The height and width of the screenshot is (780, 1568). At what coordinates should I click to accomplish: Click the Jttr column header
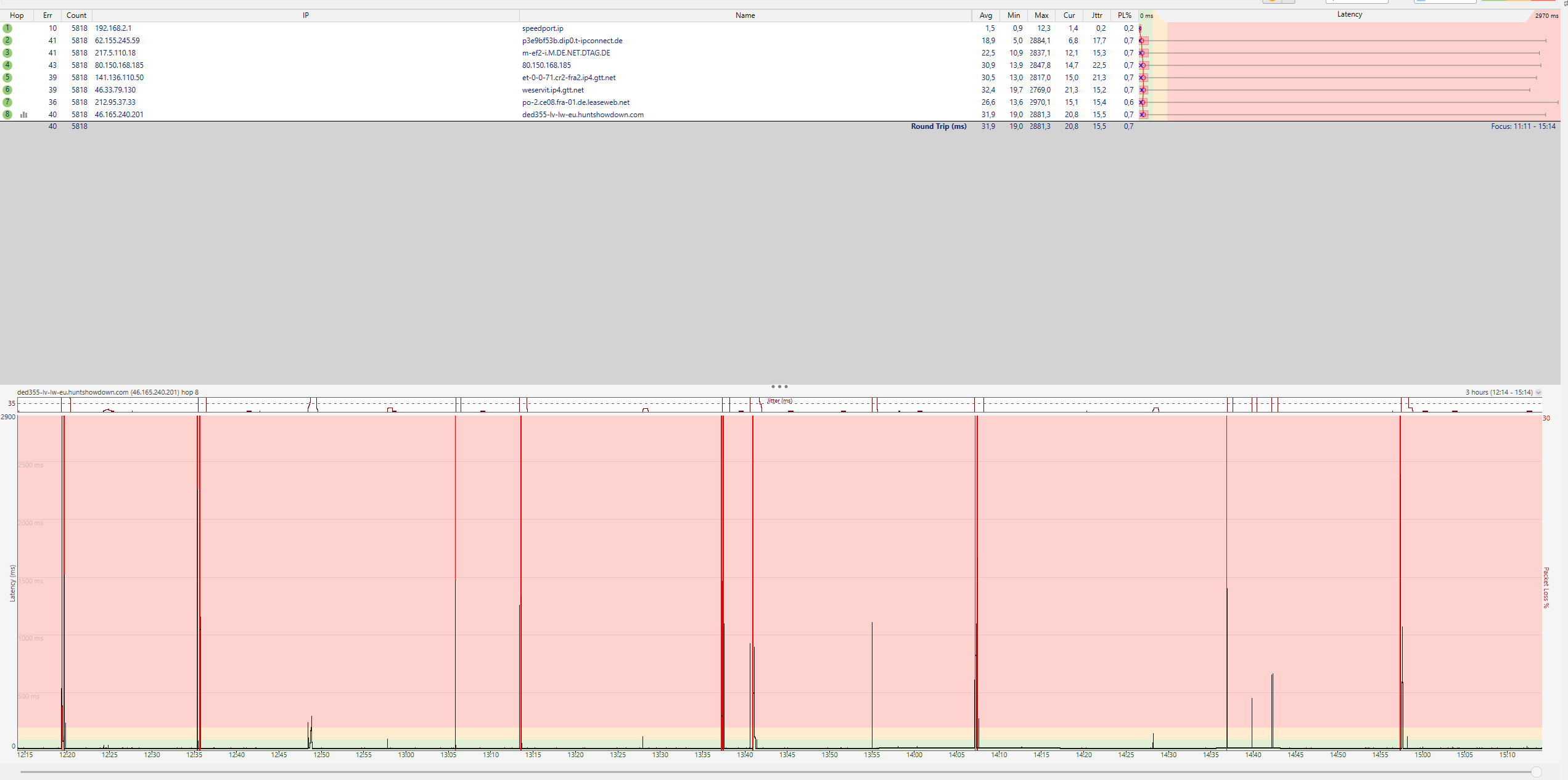click(1097, 15)
